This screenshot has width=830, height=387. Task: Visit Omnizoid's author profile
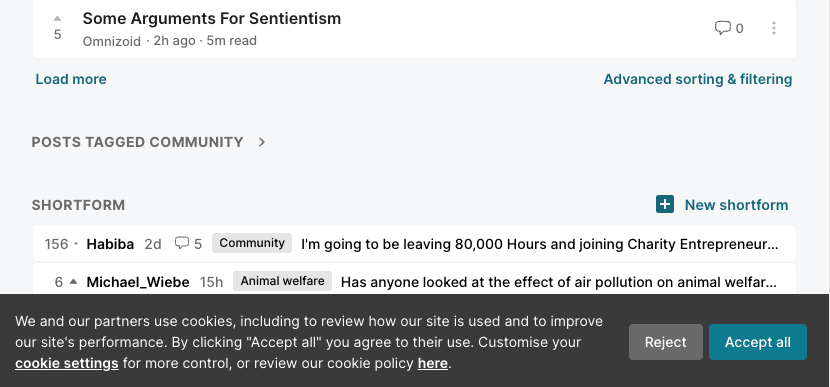[x=112, y=41]
